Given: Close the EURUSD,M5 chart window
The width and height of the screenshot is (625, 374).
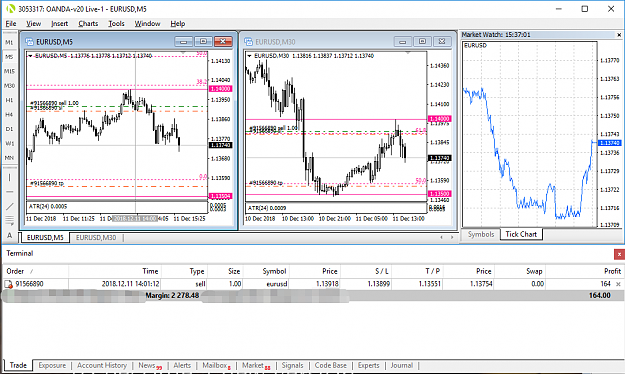Looking at the screenshot, I should click(223, 41).
